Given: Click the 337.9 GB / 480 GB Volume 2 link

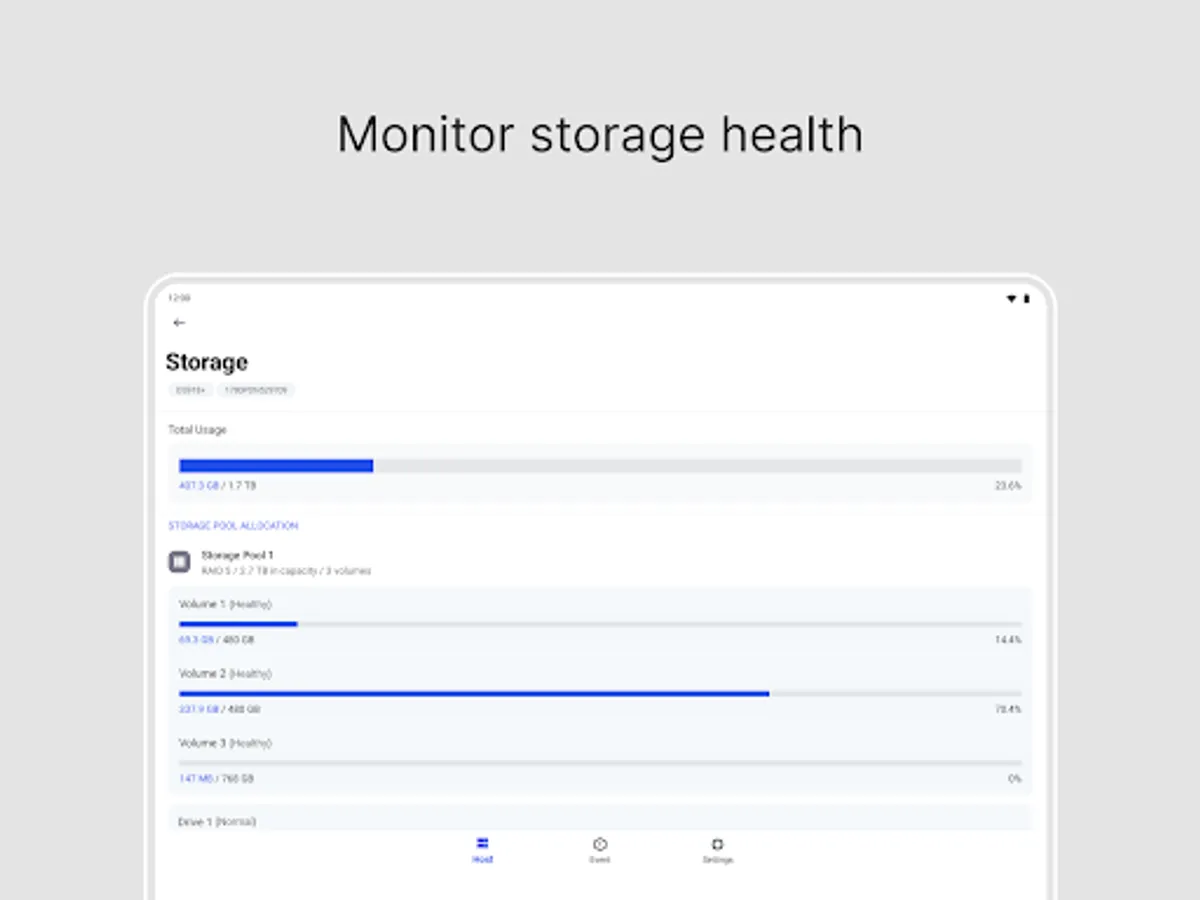Looking at the screenshot, I should click(218, 709).
